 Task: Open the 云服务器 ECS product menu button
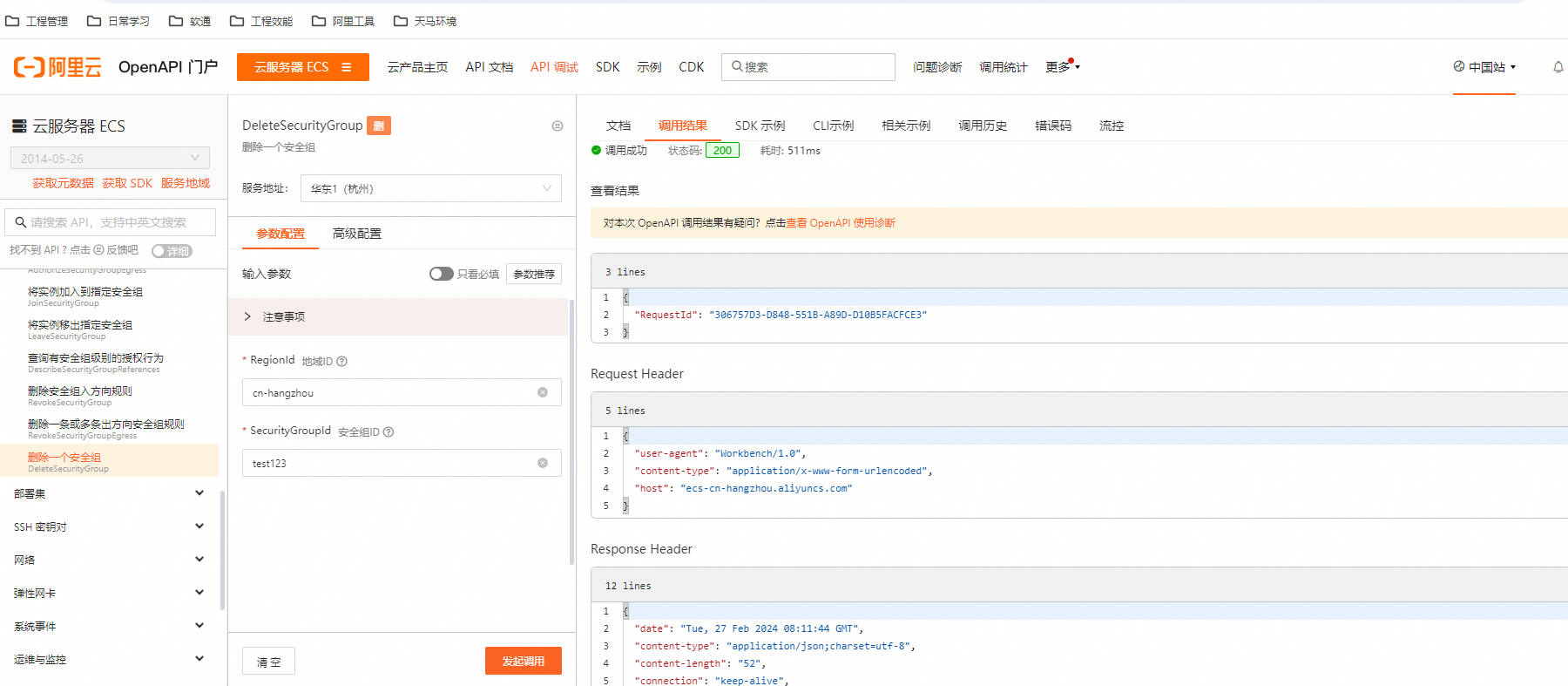pos(303,67)
